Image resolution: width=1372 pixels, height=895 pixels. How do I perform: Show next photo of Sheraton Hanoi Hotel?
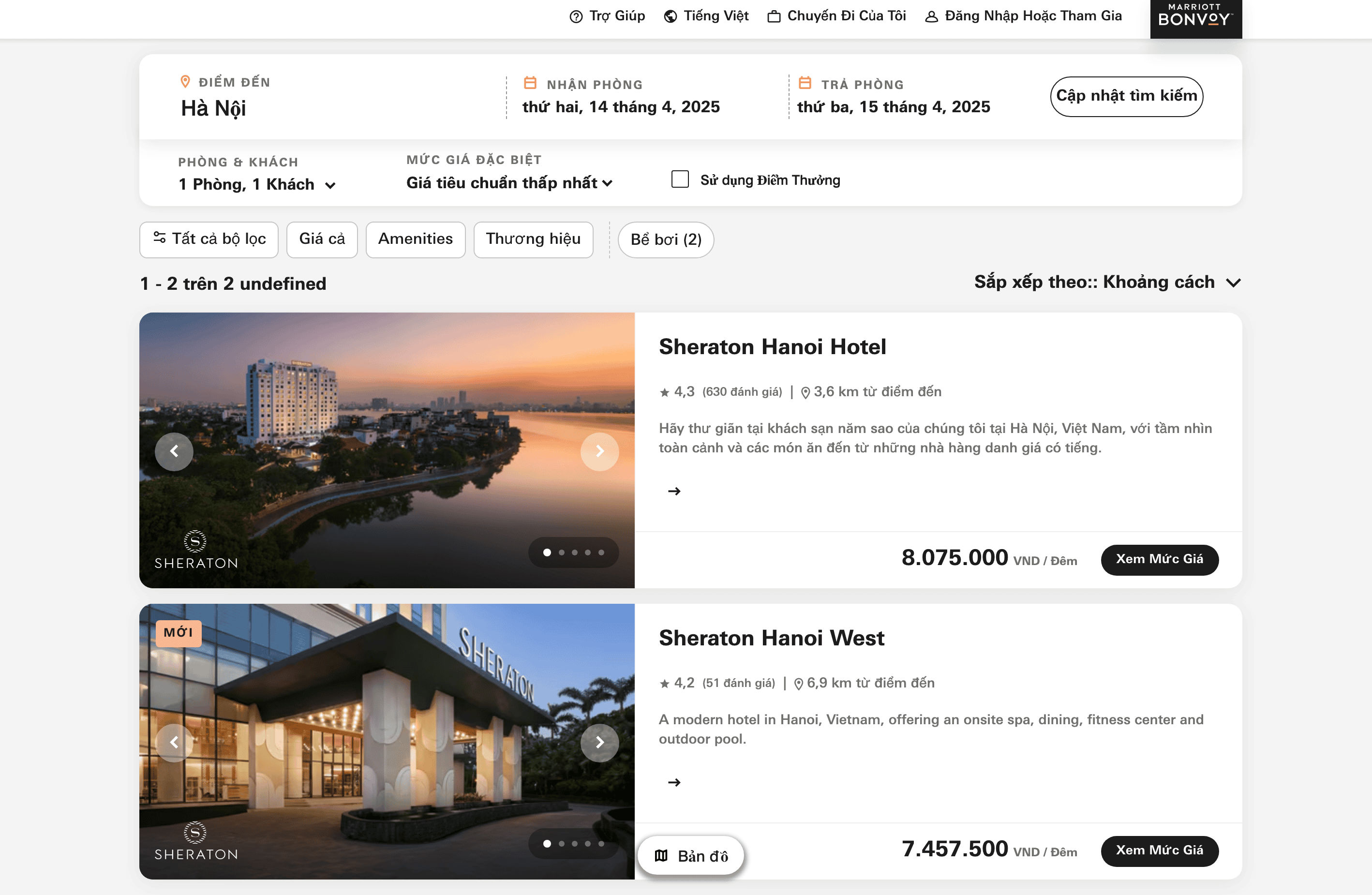click(x=599, y=451)
